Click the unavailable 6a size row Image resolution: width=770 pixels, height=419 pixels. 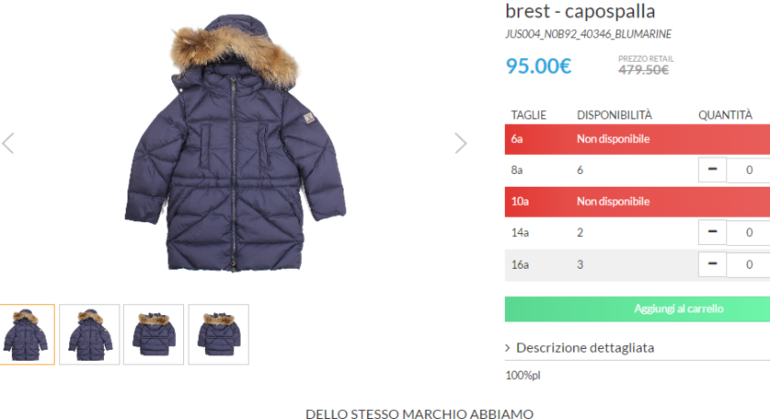point(637,139)
